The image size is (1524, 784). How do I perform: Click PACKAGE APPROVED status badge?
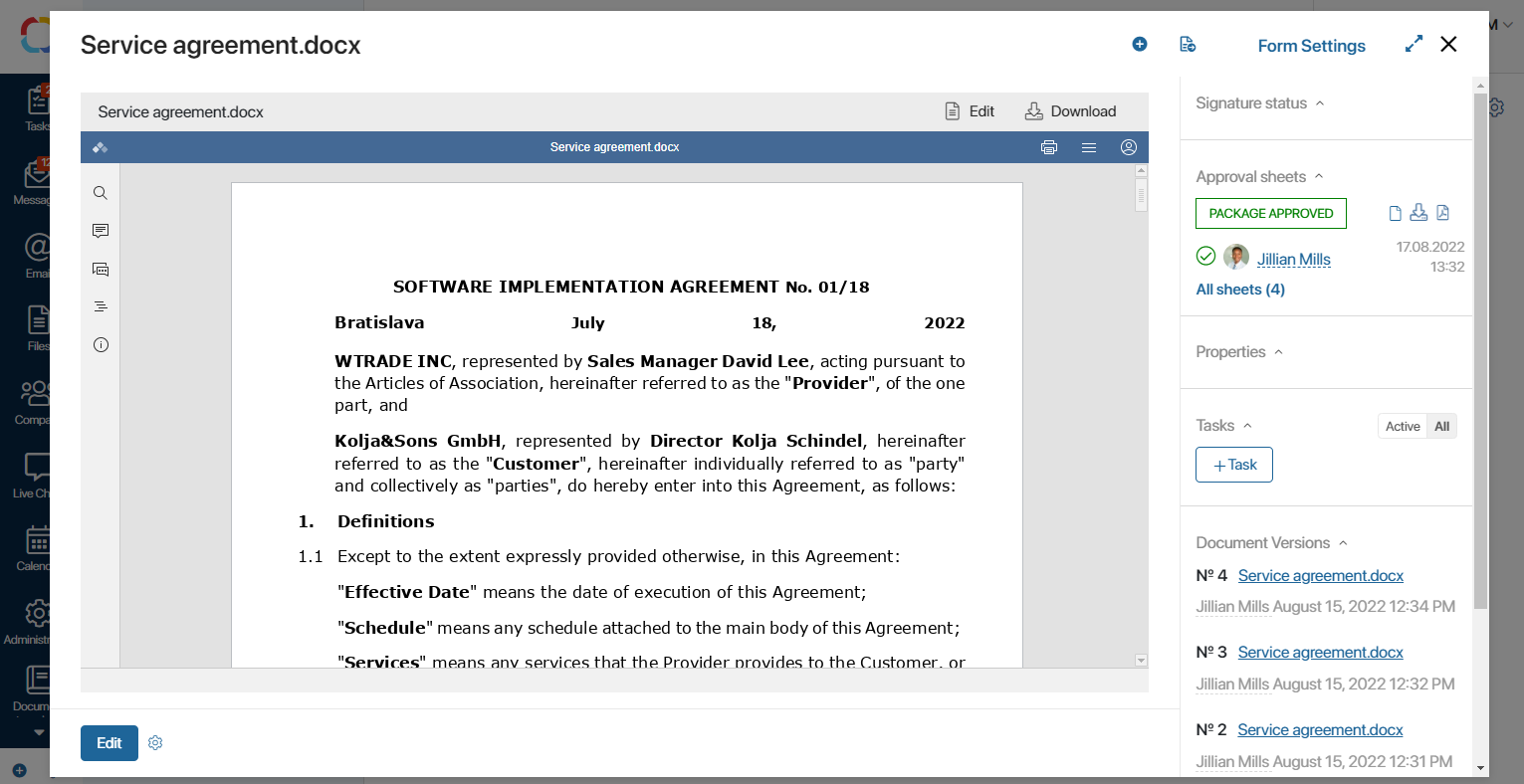point(1271,213)
